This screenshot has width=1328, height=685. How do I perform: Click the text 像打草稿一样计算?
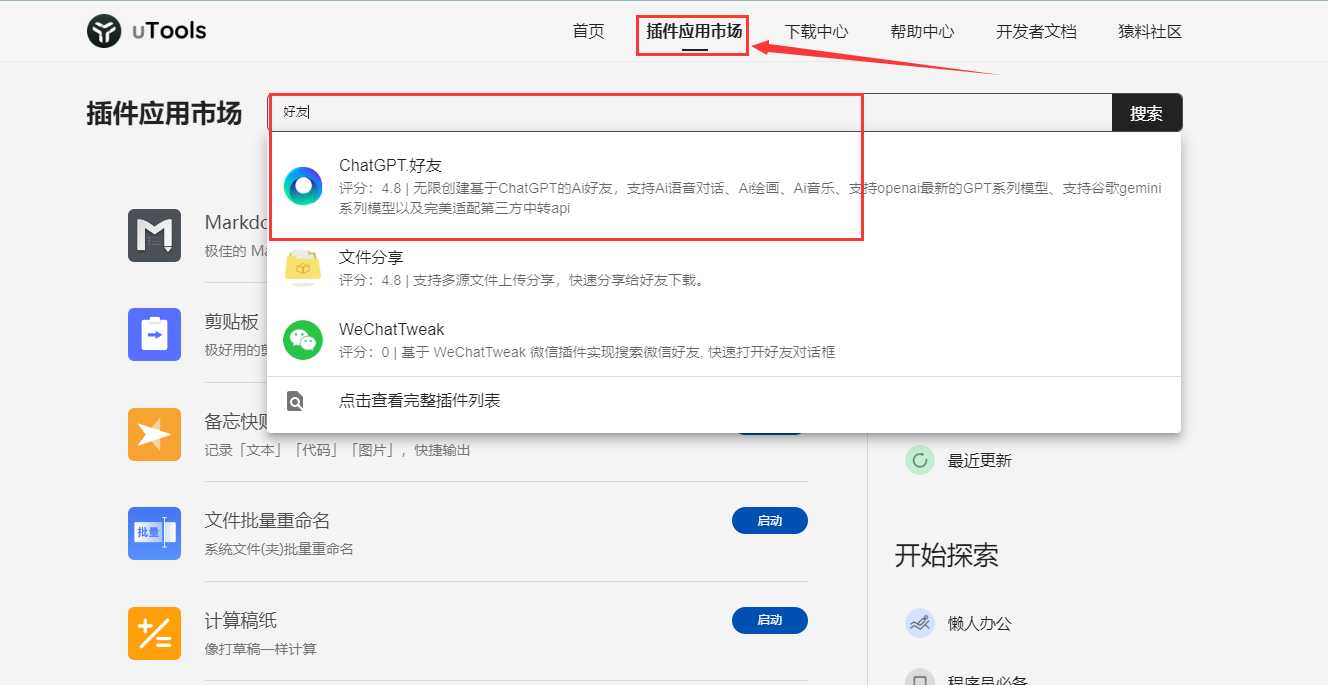pos(261,649)
